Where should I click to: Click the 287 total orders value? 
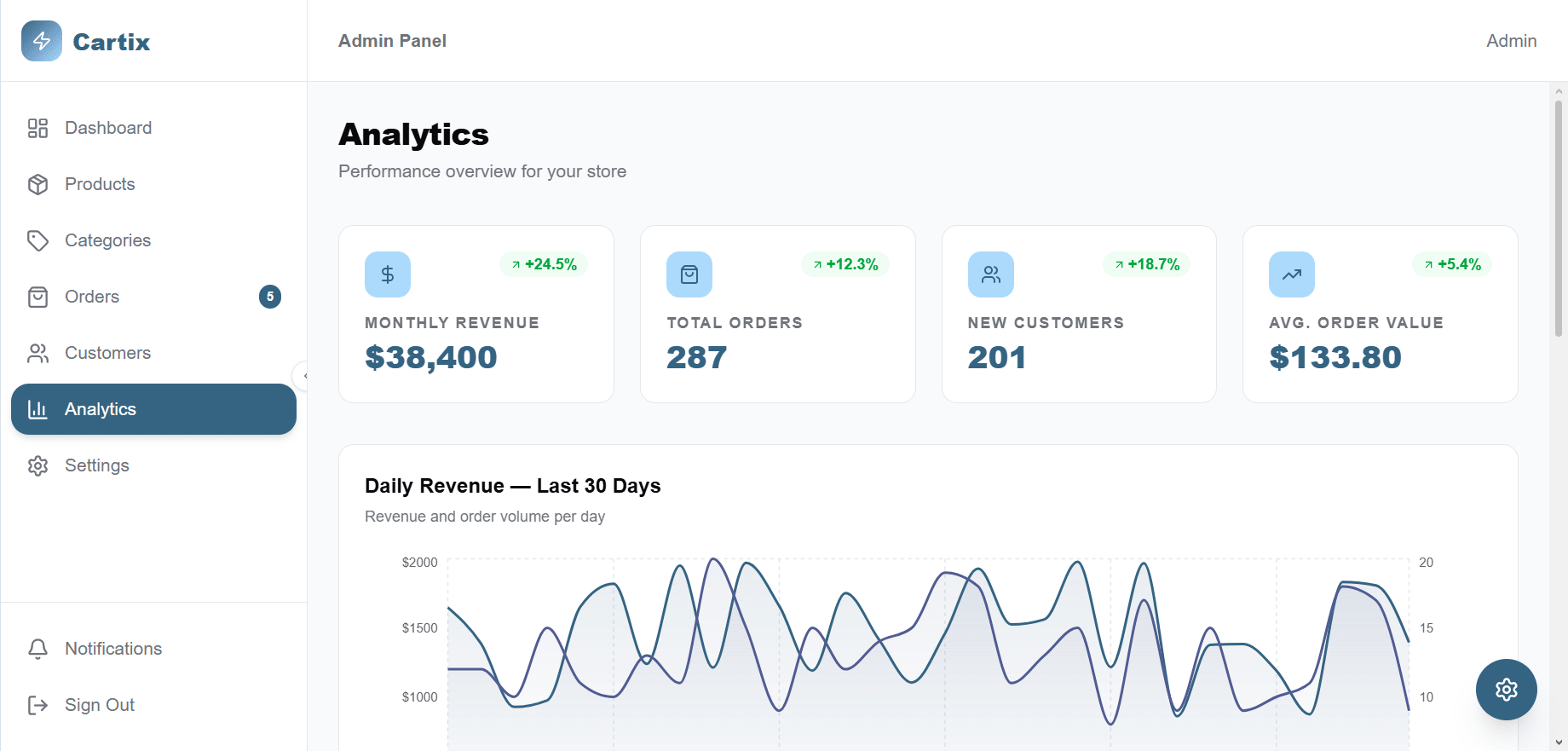(x=696, y=357)
